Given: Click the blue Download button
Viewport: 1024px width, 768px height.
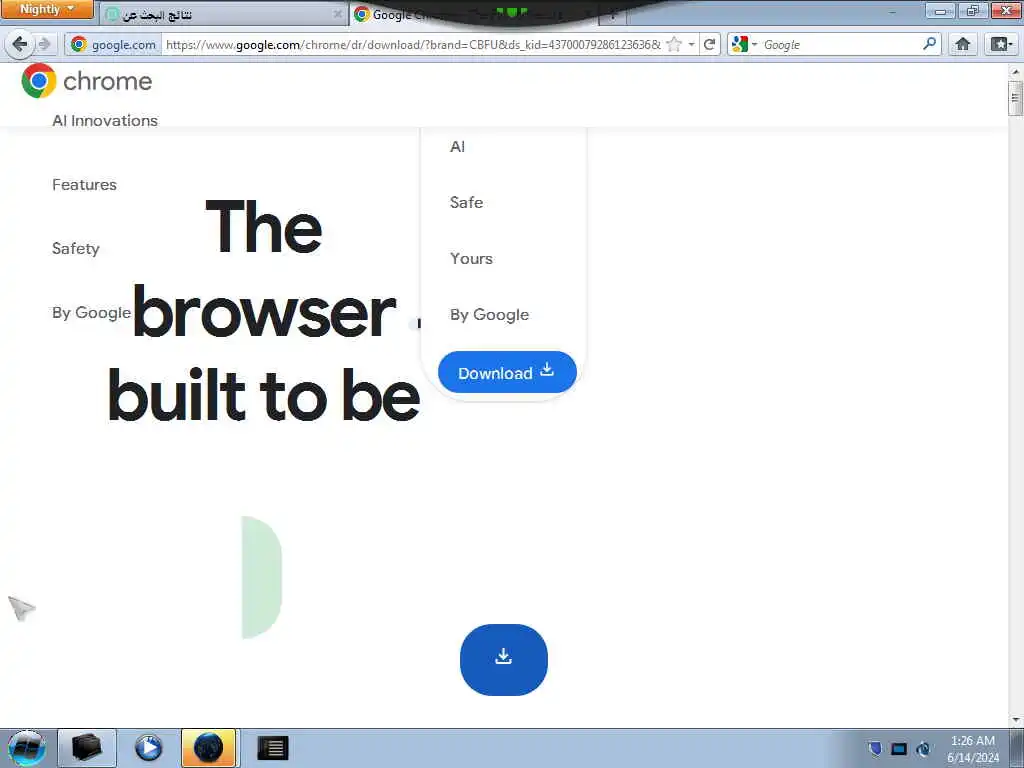Looking at the screenshot, I should [x=507, y=372].
